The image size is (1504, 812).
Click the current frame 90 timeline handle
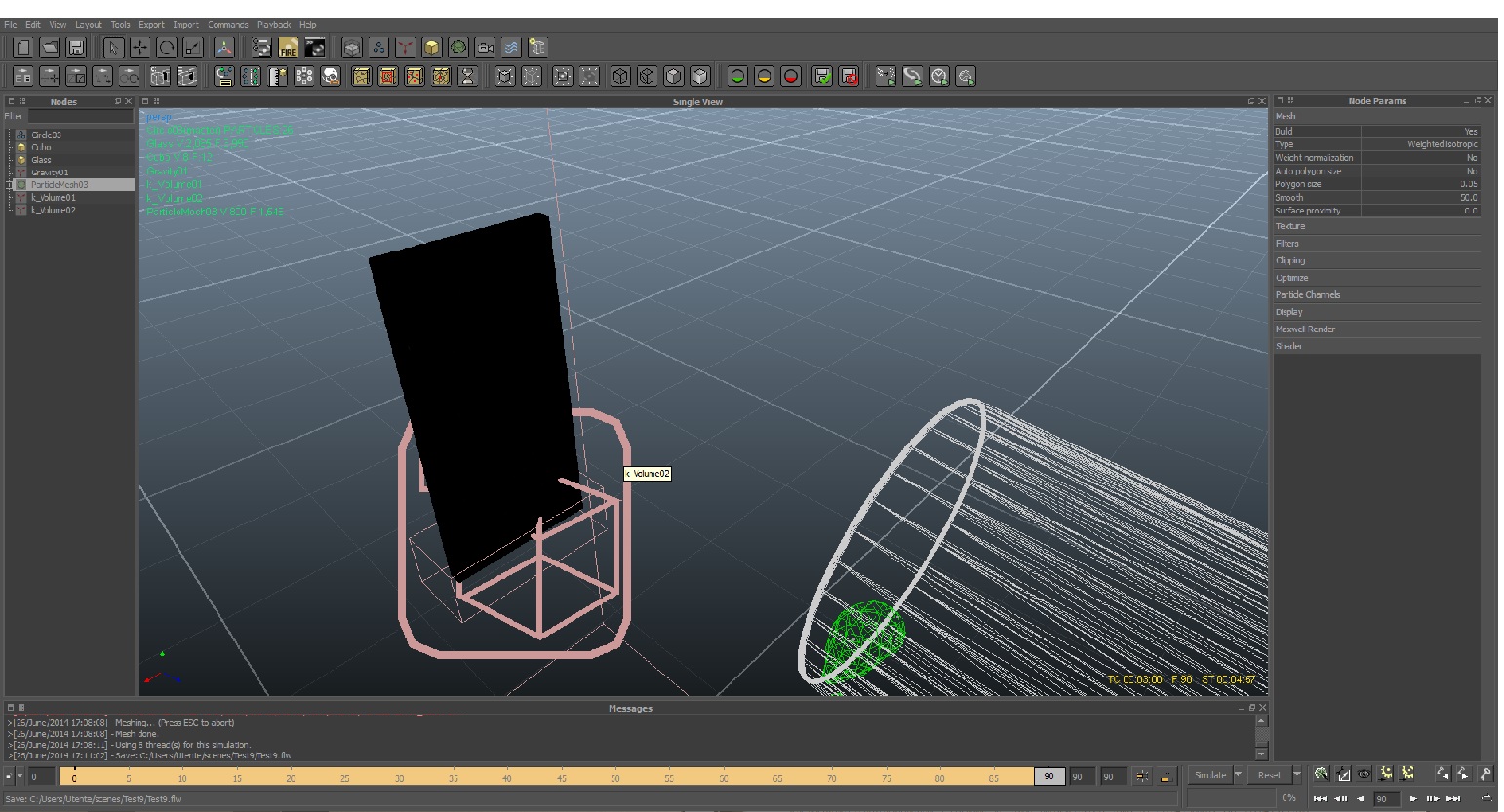point(1049,776)
